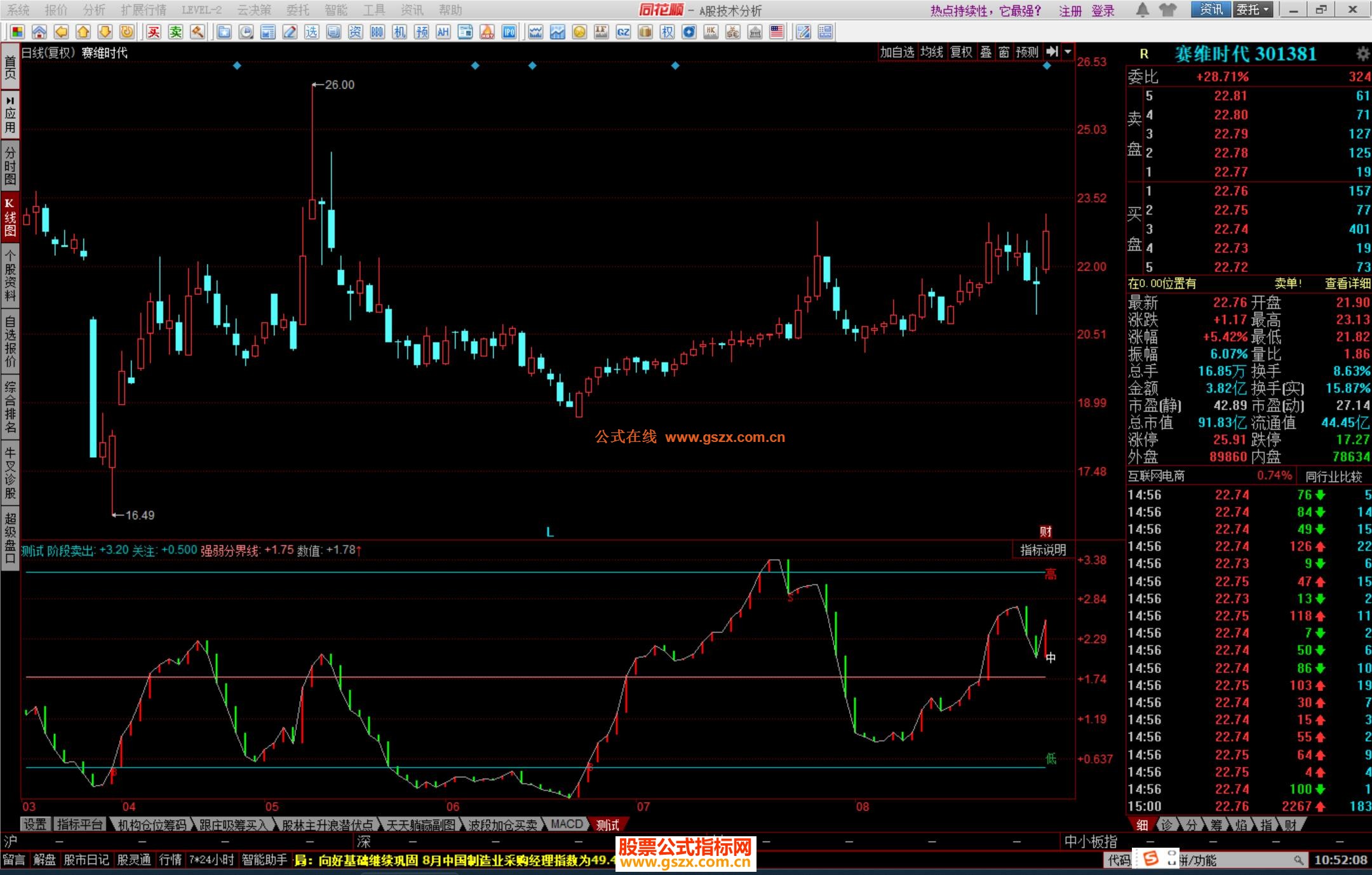1372x875 pixels.
Task: Toggle 均线 moving averages on chart
Action: pyautogui.click(x=932, y=52)
